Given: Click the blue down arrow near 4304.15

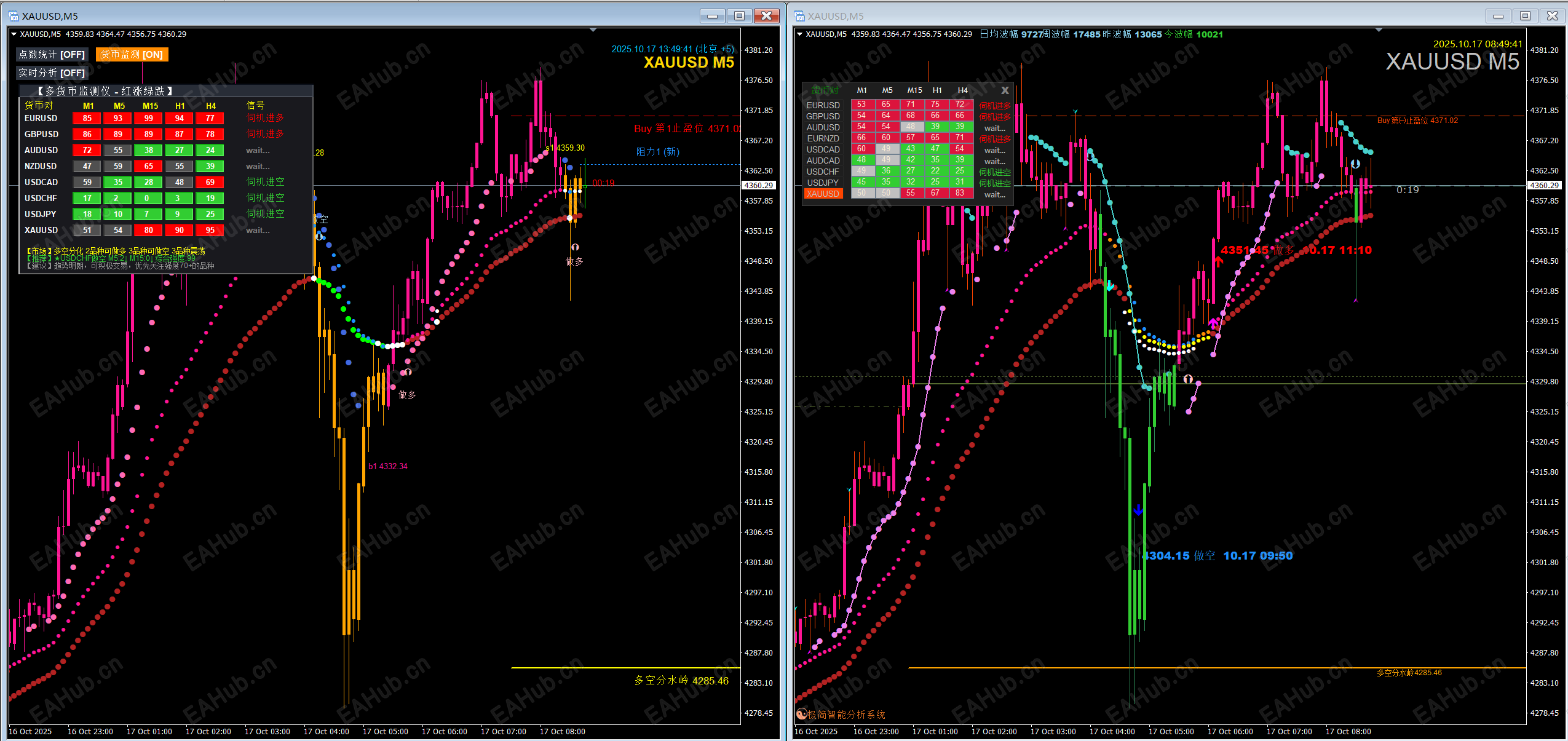Looking at the screenshot, I should click(x=1138, y=510).
